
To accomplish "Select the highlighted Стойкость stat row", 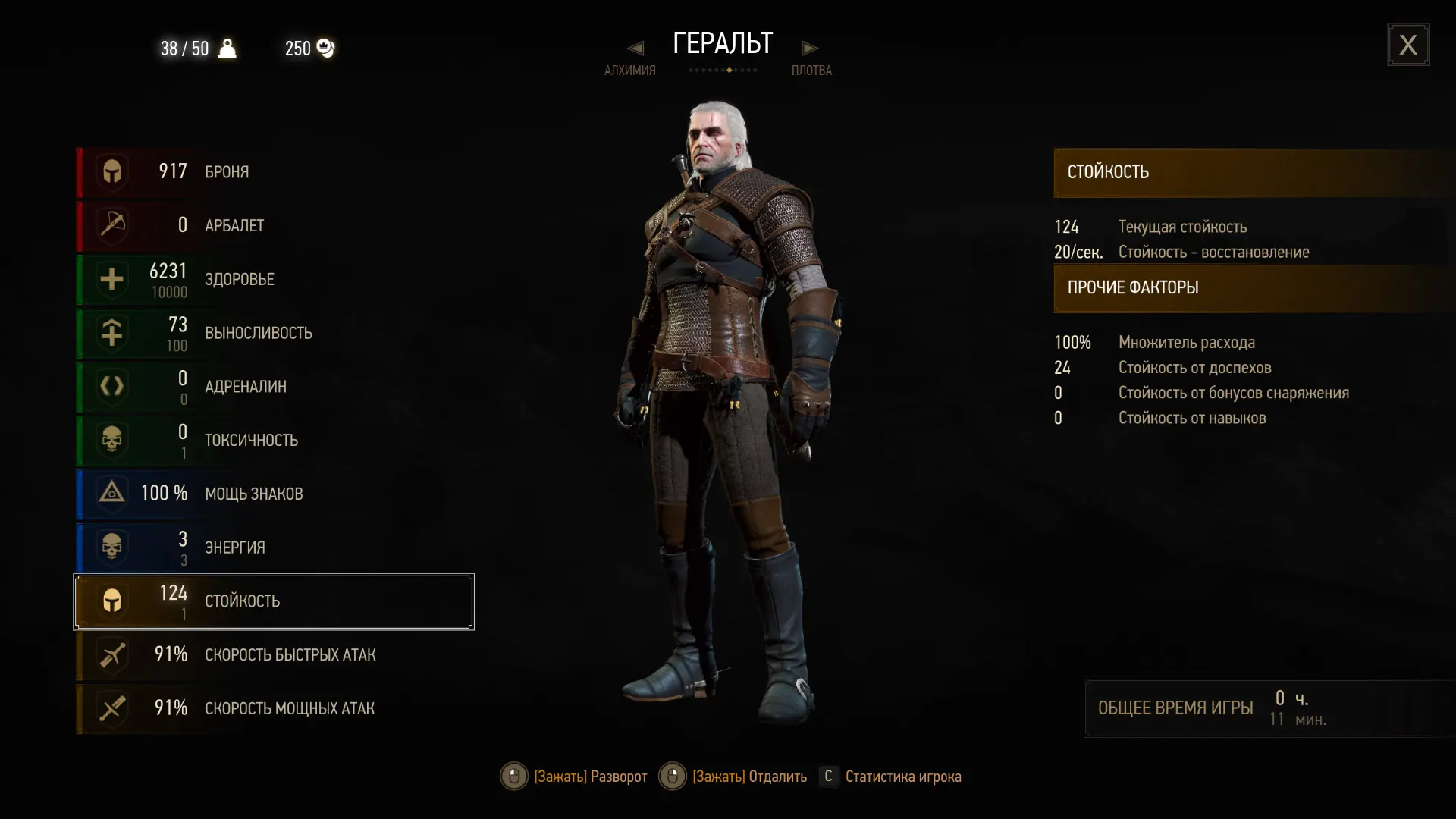I will coord(274,601).
